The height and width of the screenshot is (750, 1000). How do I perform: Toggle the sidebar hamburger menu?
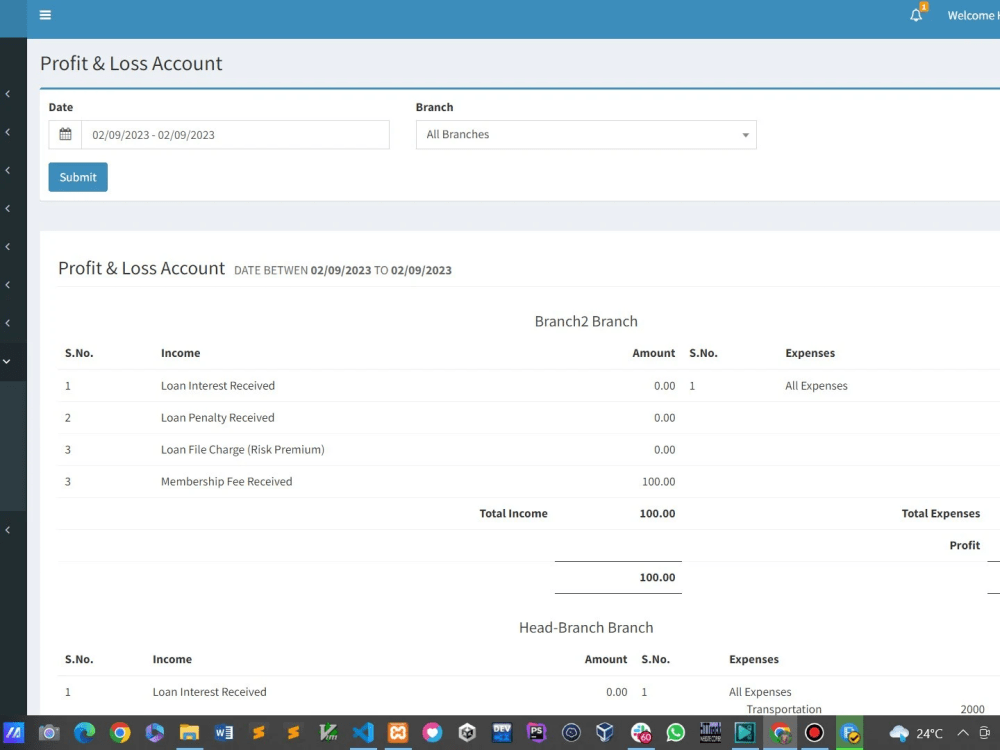[45, 15]
